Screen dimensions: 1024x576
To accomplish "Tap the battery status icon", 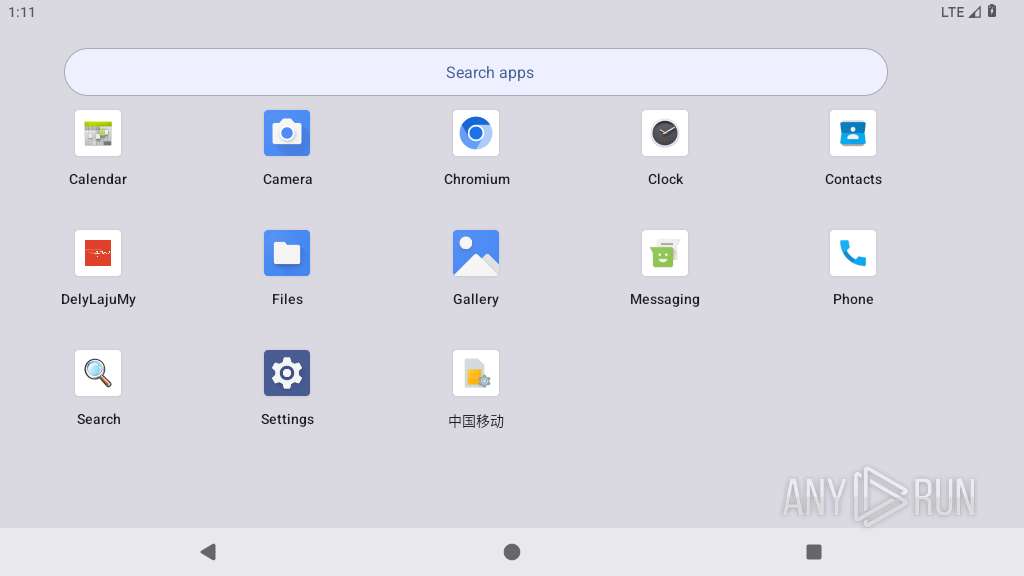I will pos(992,11).
